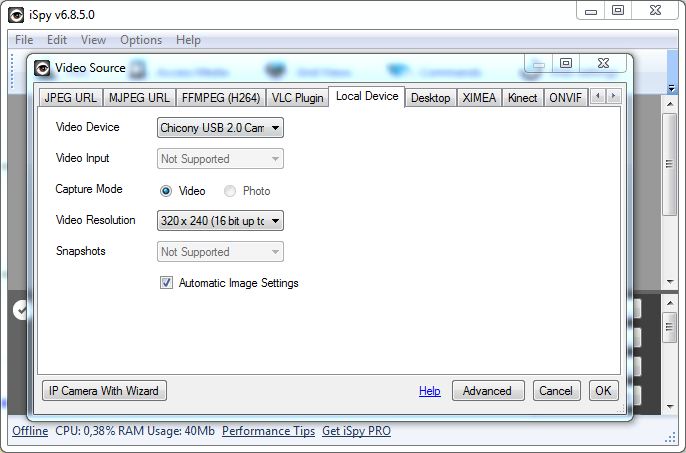This screenshot has height=453, width=686.
Task: Switch to the JPEG URL tab
Action: (70, 98)
